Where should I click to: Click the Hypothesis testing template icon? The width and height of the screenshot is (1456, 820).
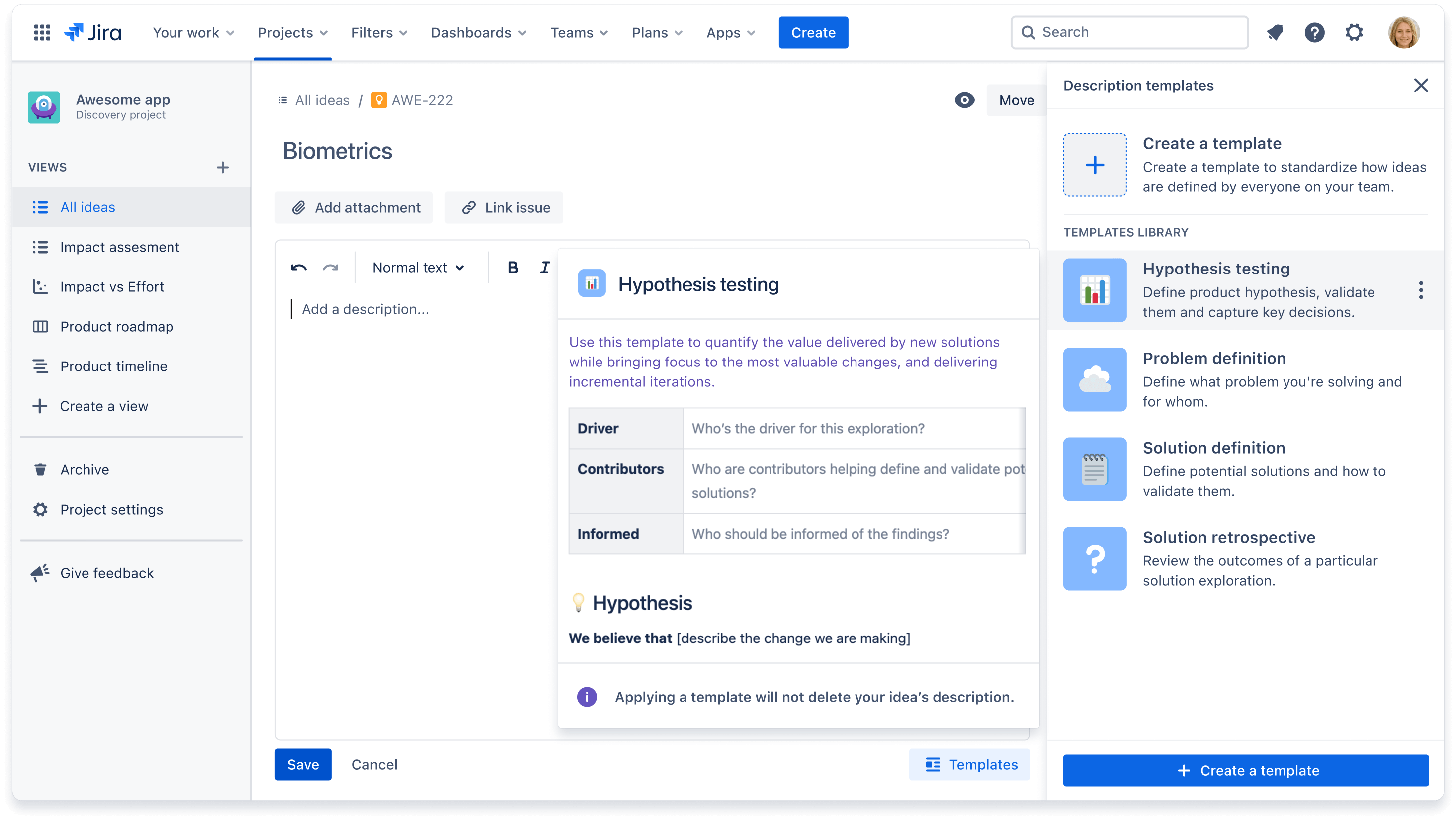[1094, 289]
